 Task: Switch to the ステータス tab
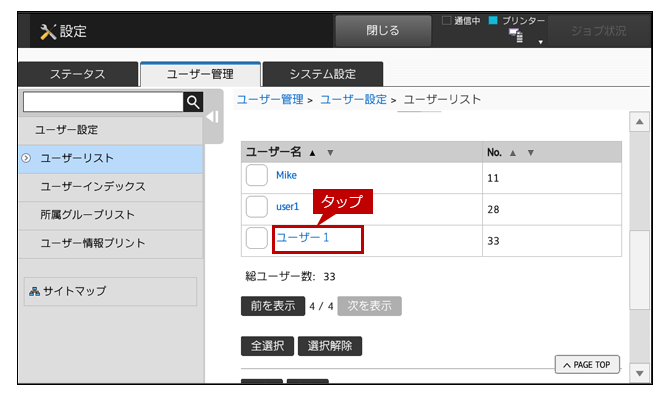pyautogui.click(x=78, y=74)
